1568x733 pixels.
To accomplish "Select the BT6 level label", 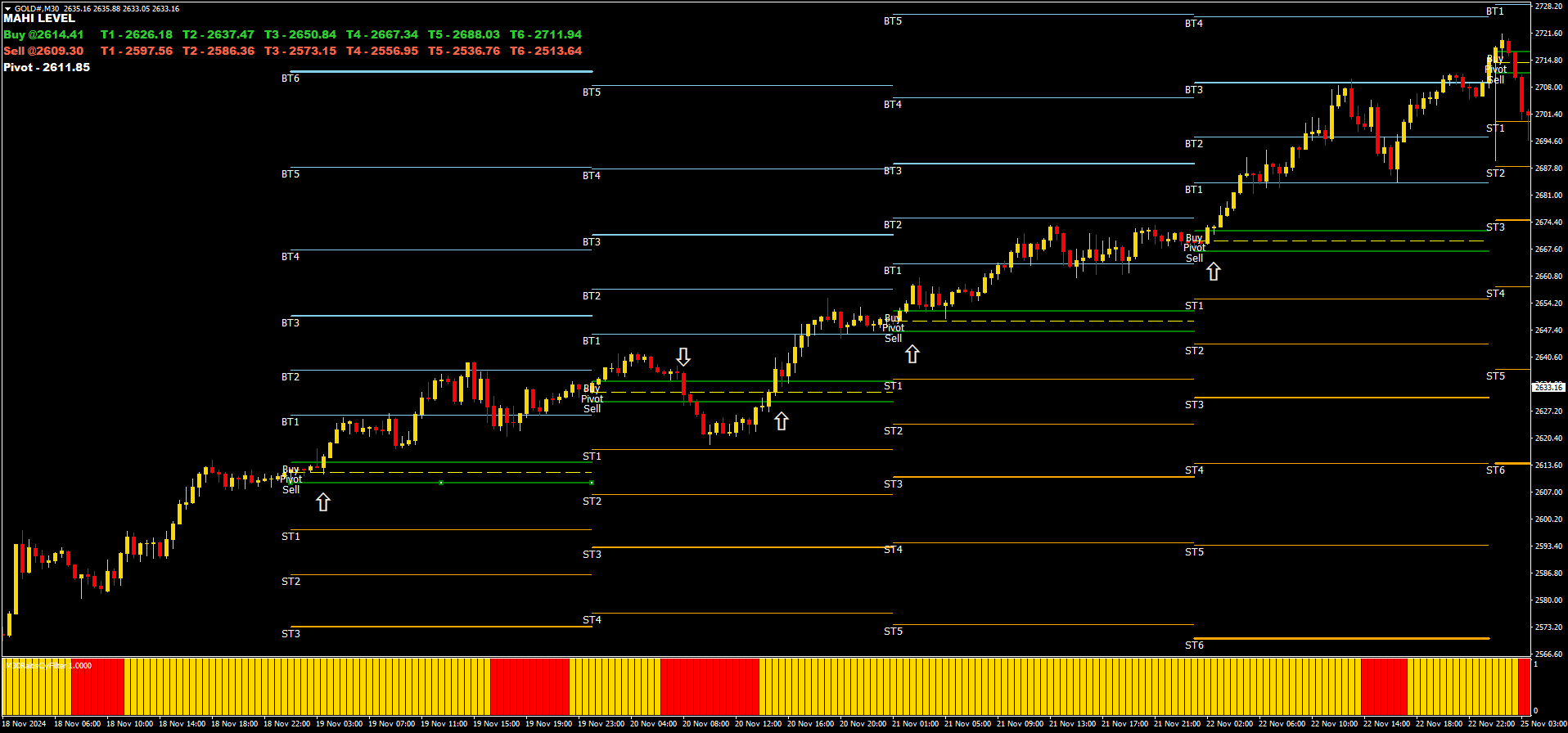I will (291, 79).
